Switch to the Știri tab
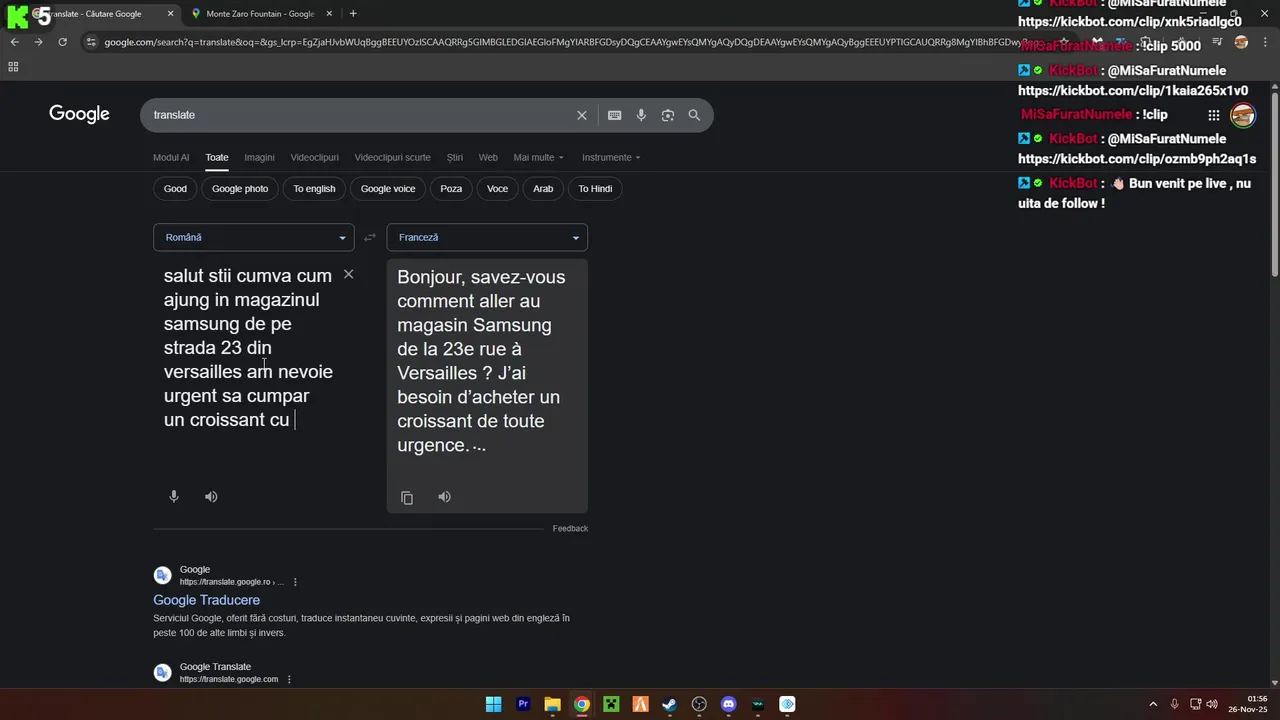 click(x=455, y=157)
